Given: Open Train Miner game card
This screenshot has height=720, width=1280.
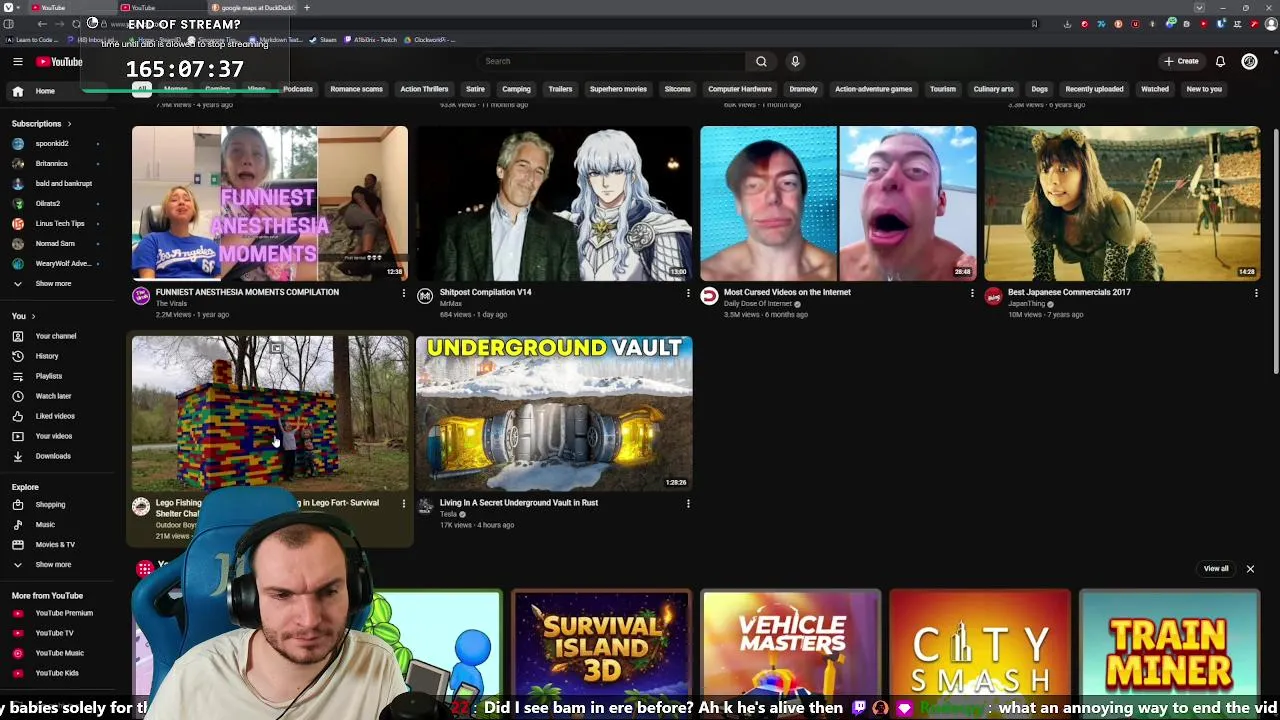Looking at the screenshot, I should pos(1170,642).
